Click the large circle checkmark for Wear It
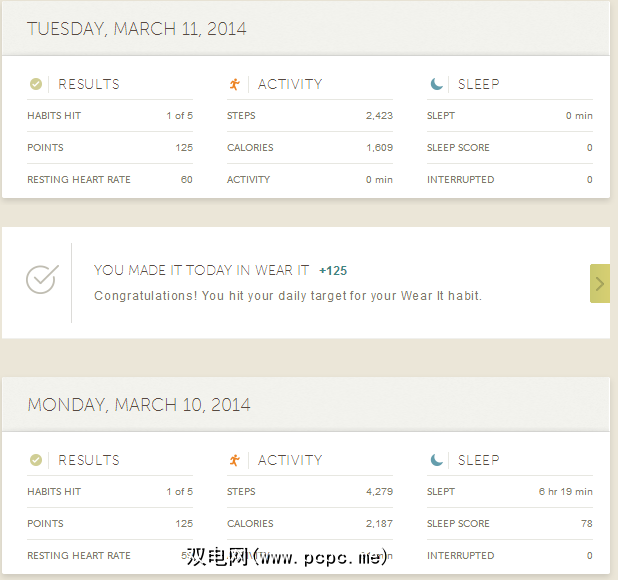The width and height of the screenshot is (618, 580). pos(42,279)
